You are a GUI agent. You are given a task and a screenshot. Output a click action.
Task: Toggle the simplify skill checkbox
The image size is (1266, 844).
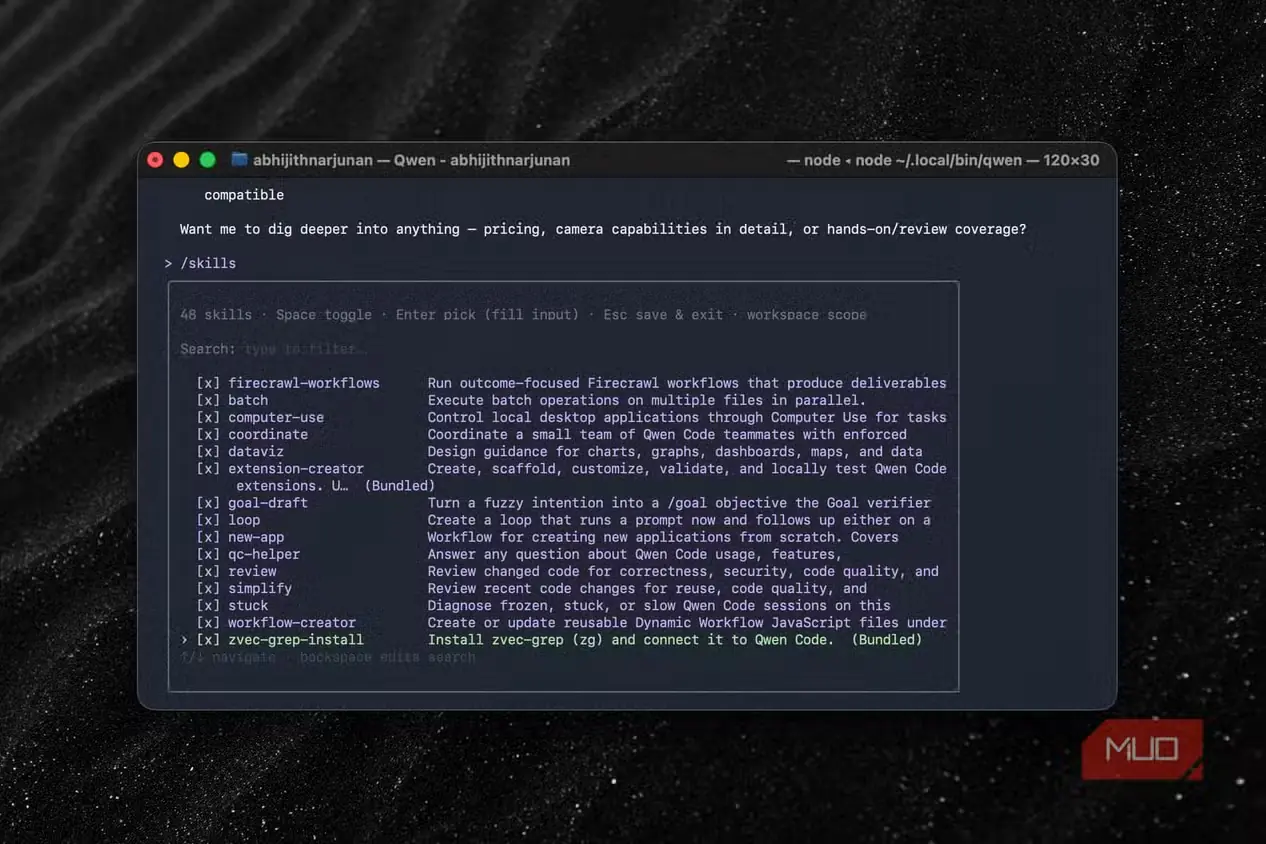(x=208, y=588)
